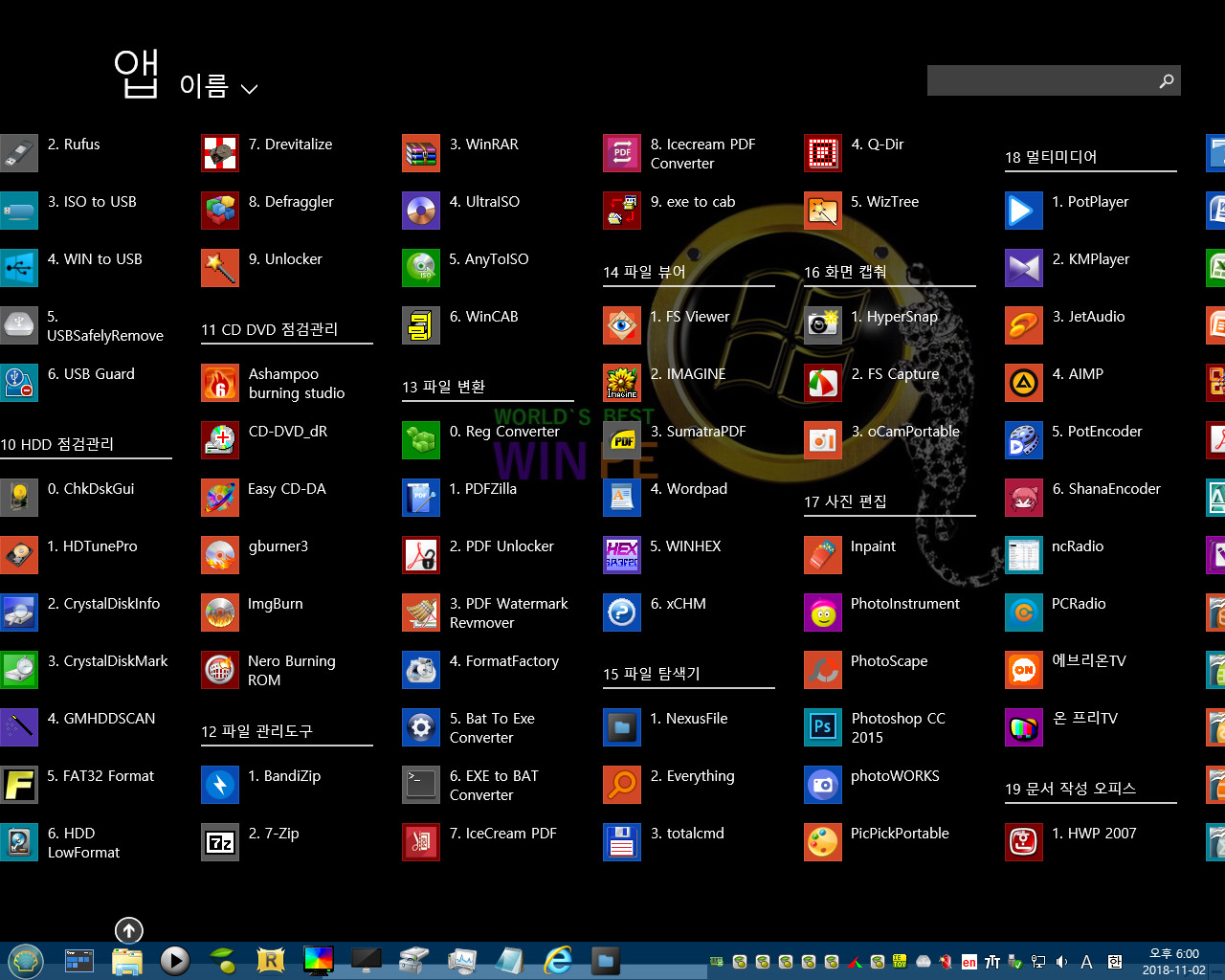Open WizTree icon
Viewport: 1225px width, 980px height.
[823, 211]
